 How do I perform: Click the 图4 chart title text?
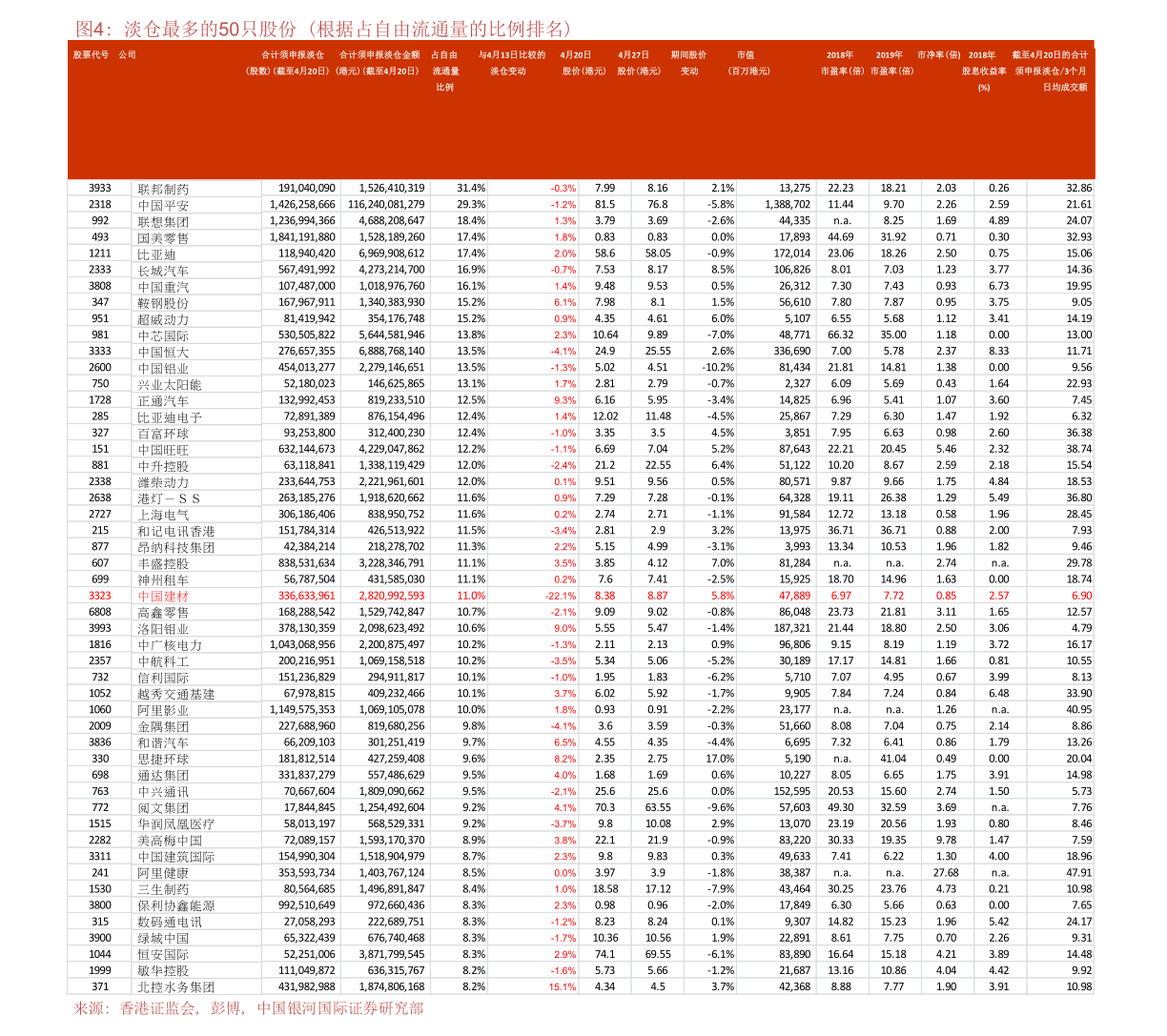pos(322,29)
